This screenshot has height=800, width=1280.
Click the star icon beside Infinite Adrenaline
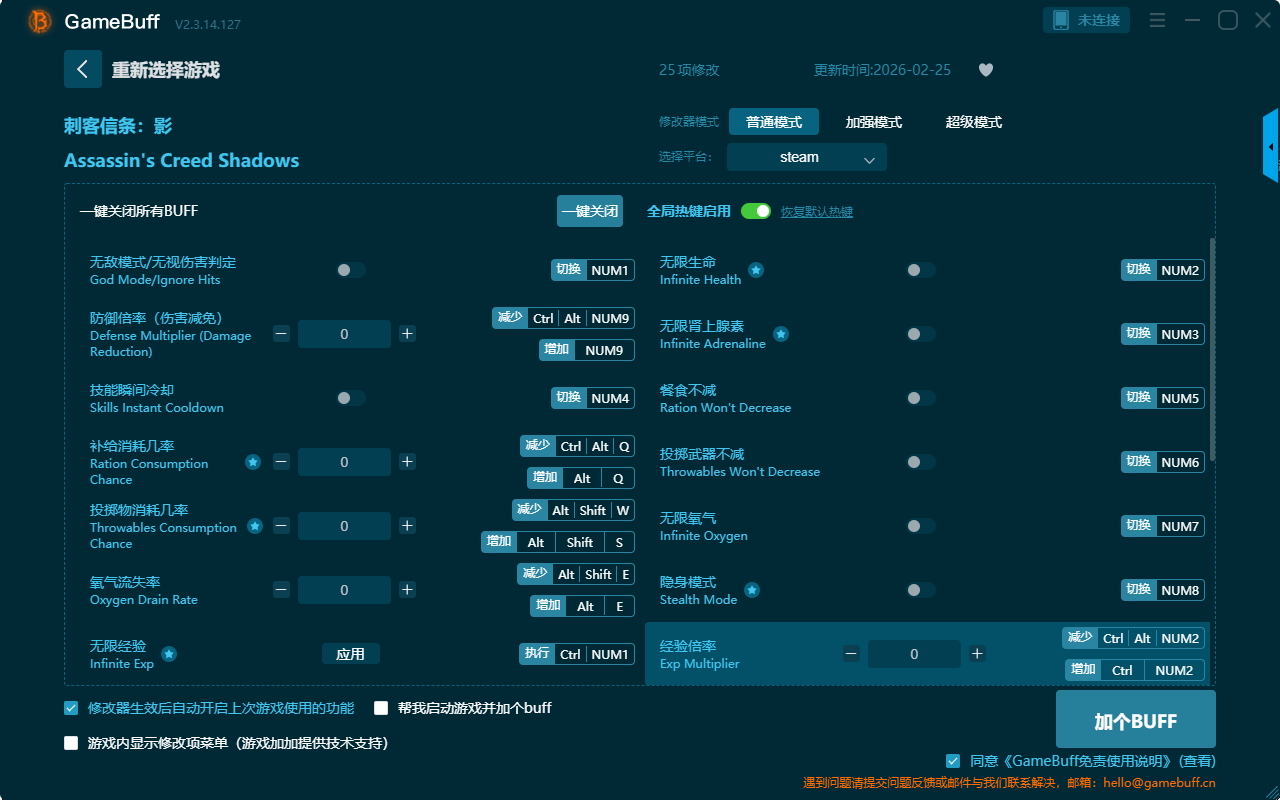point(781,334)
